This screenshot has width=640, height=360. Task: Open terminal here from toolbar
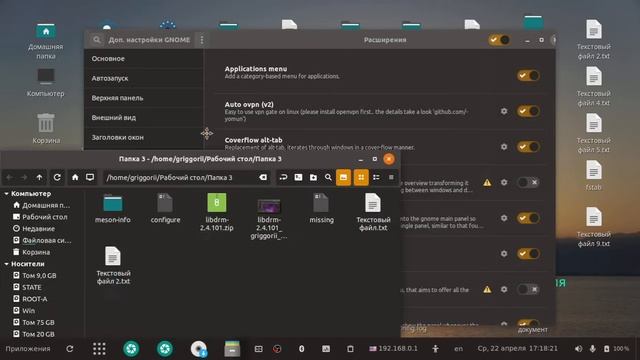click(x=298, y=177)
